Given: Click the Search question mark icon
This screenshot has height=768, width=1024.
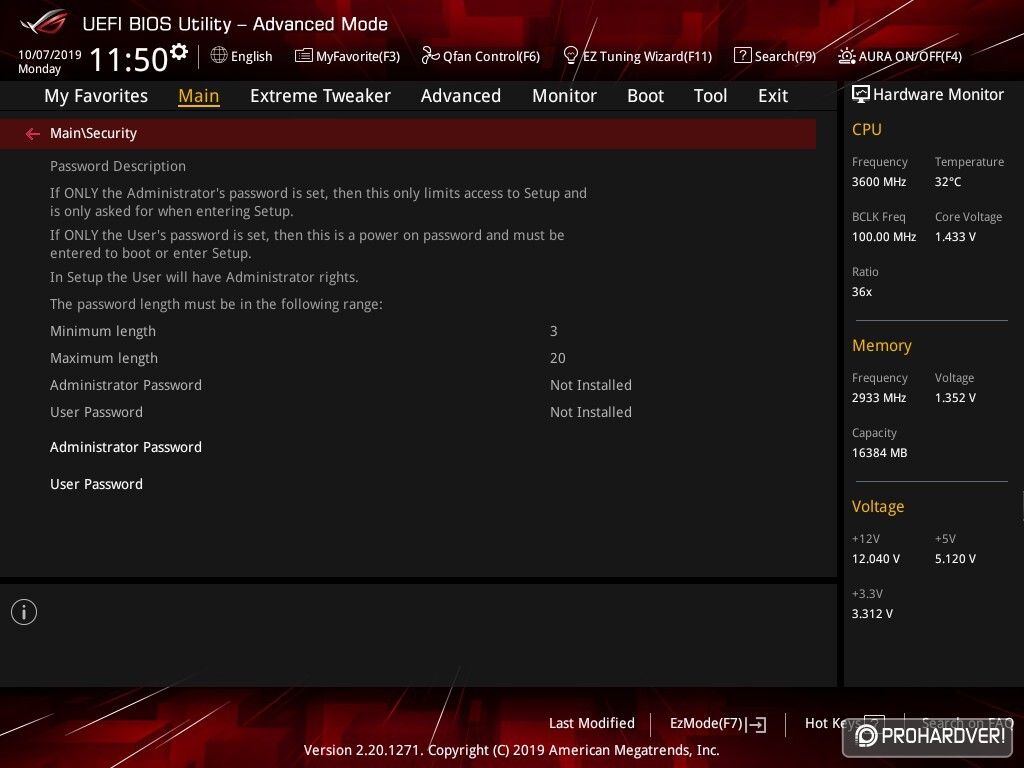Looking at the screenshot, I should tap(743, 56).
